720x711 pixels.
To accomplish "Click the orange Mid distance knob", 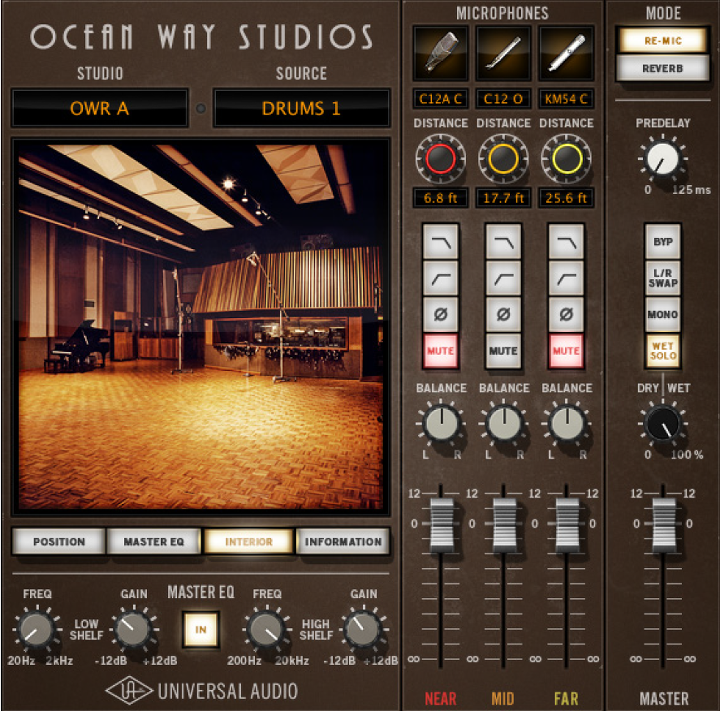I will (x=503, y=159).
